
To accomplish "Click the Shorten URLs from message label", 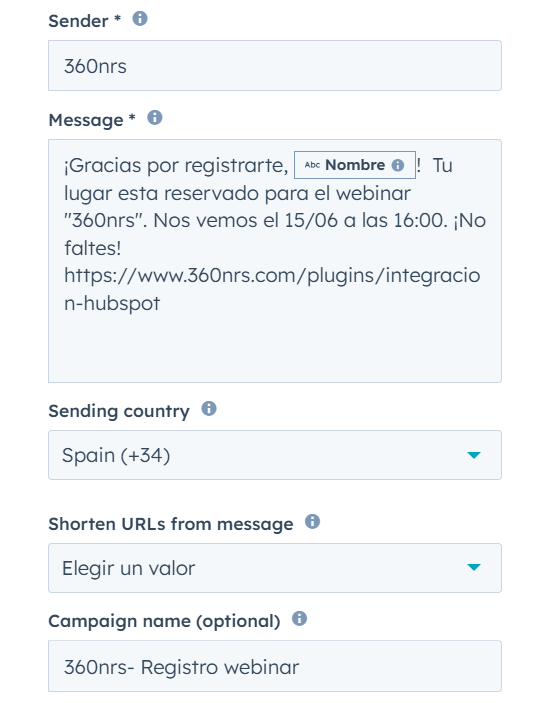I will click(x=171, y=524).
